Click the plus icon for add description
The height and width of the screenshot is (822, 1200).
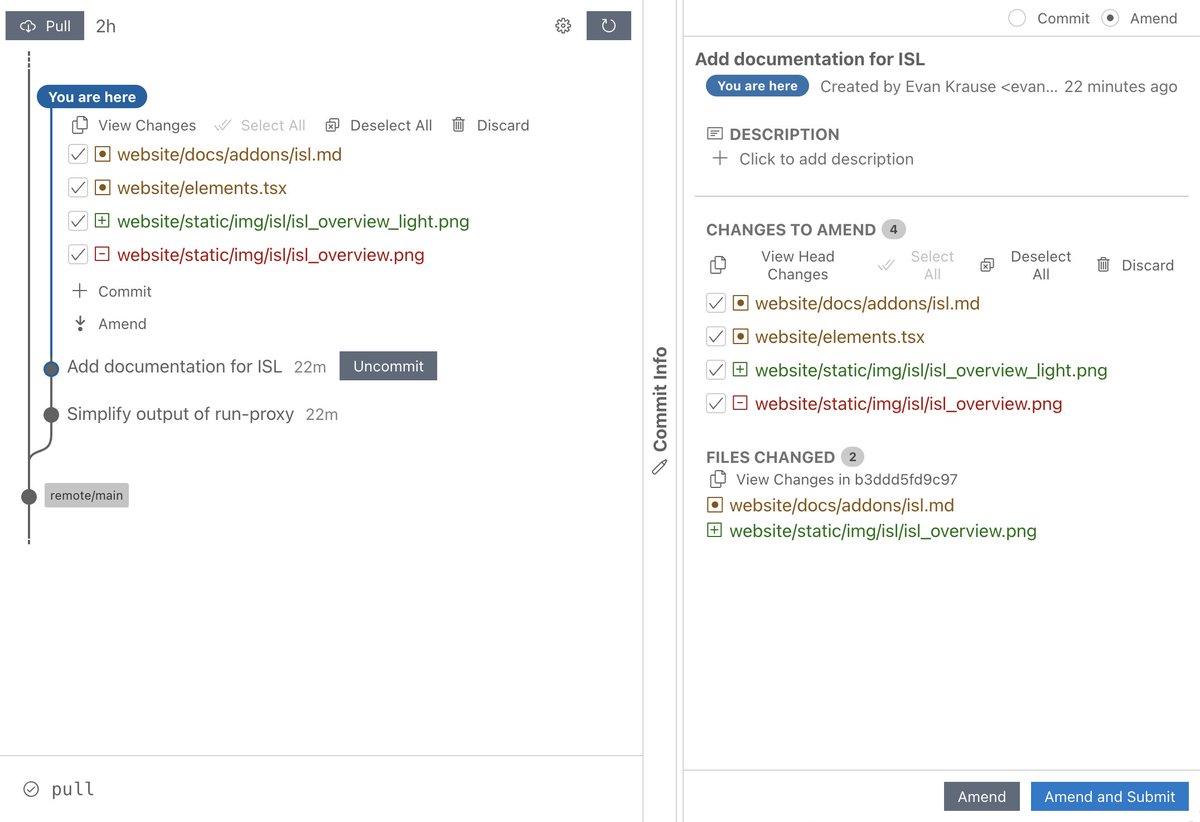tap(719, 158)
